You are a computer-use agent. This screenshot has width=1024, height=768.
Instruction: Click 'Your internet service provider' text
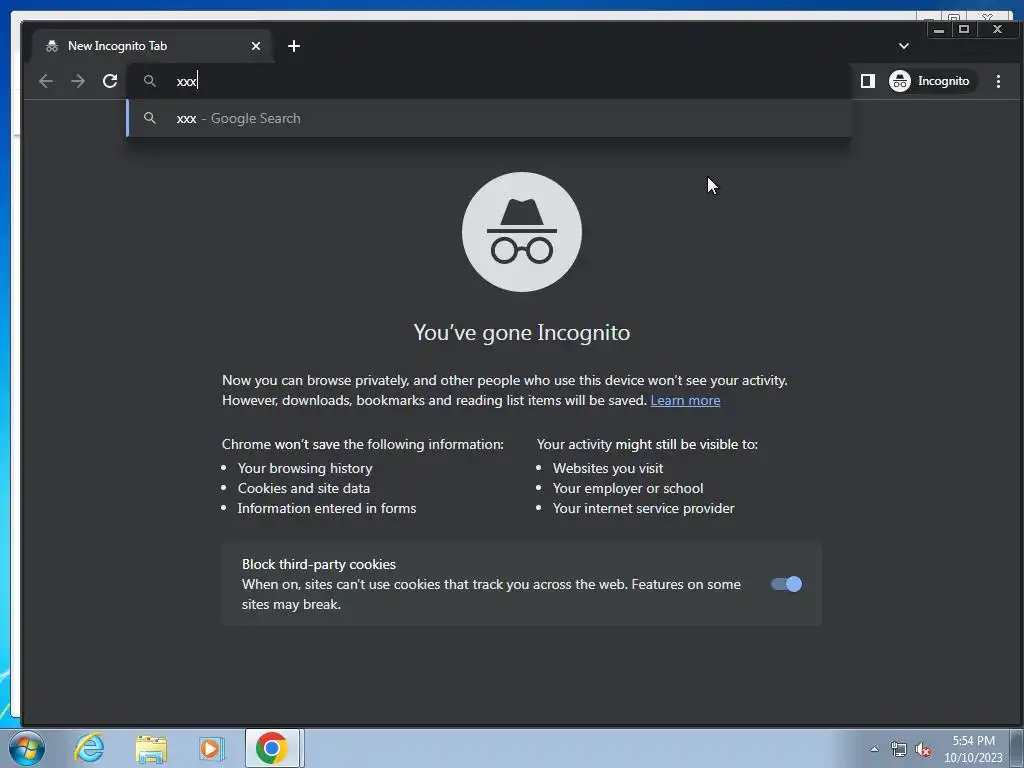click(x=644, y=508)
